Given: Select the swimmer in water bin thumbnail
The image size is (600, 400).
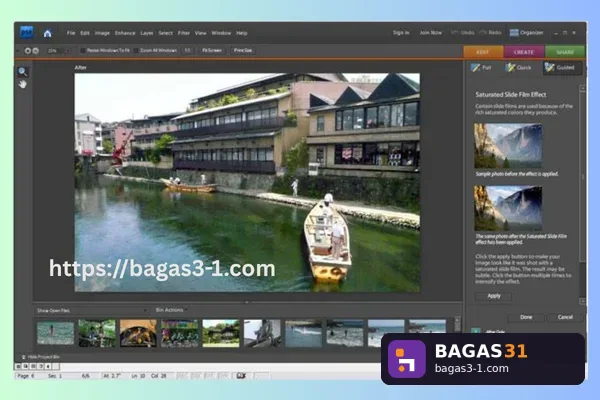Looking at the screenshot, I should coord(55,333).
